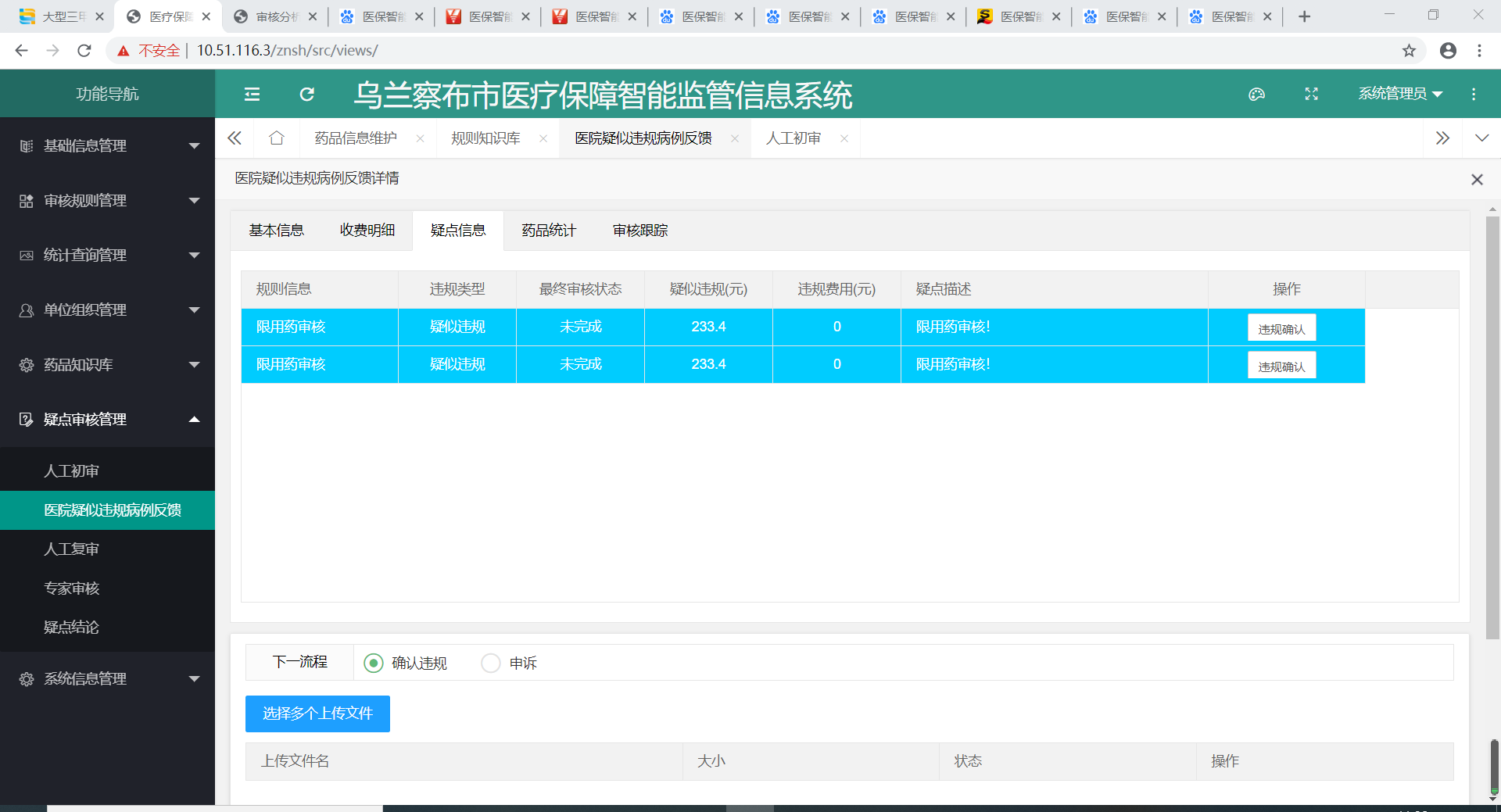Image resolution: width=1501 pixels, height=812 pixels.
Task: Switch to the 收费明细 tab
Action: pos(367,231)
